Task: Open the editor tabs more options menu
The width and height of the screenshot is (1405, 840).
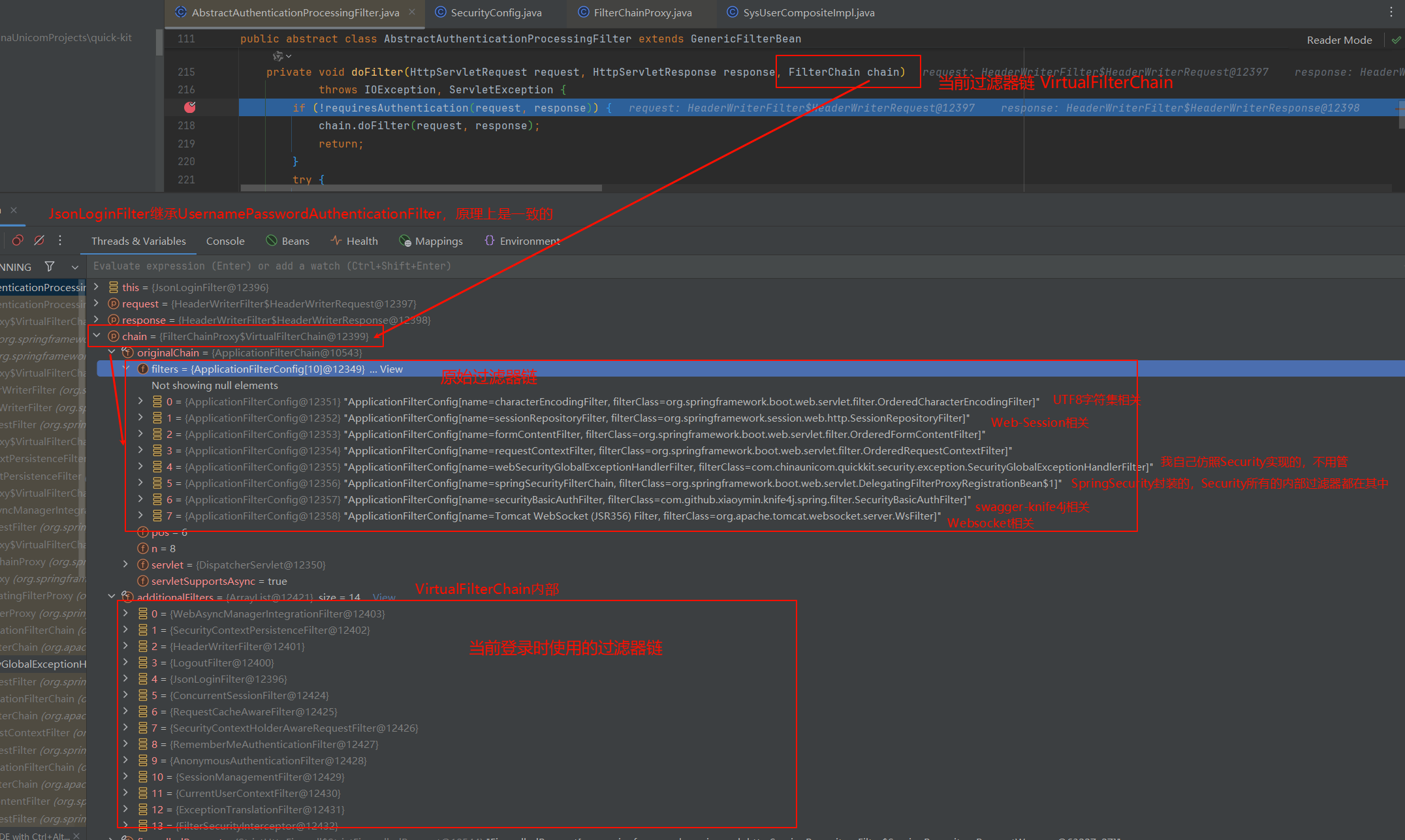Action: click(1391, 12)
